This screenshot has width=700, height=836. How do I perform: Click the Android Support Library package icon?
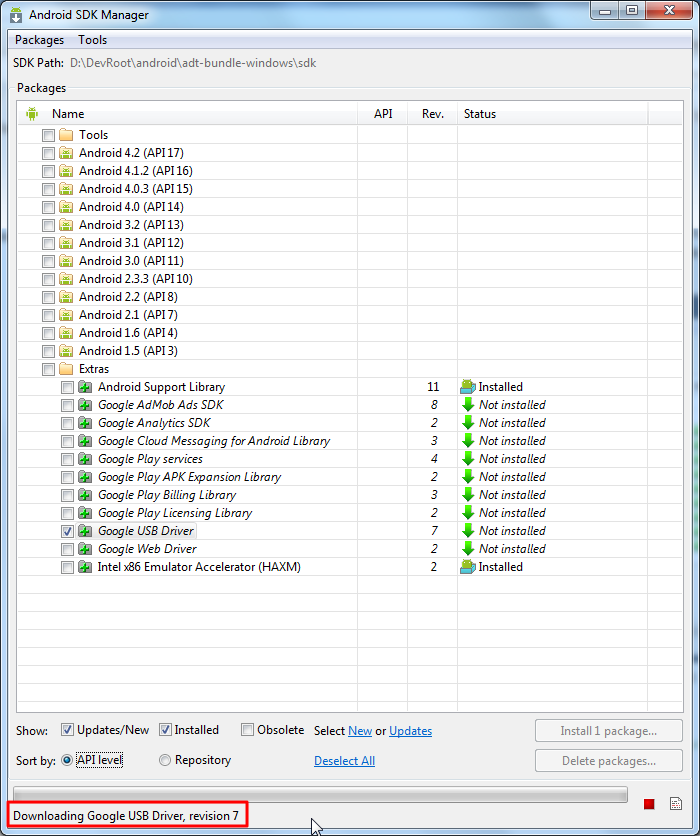tap(85, 387)
